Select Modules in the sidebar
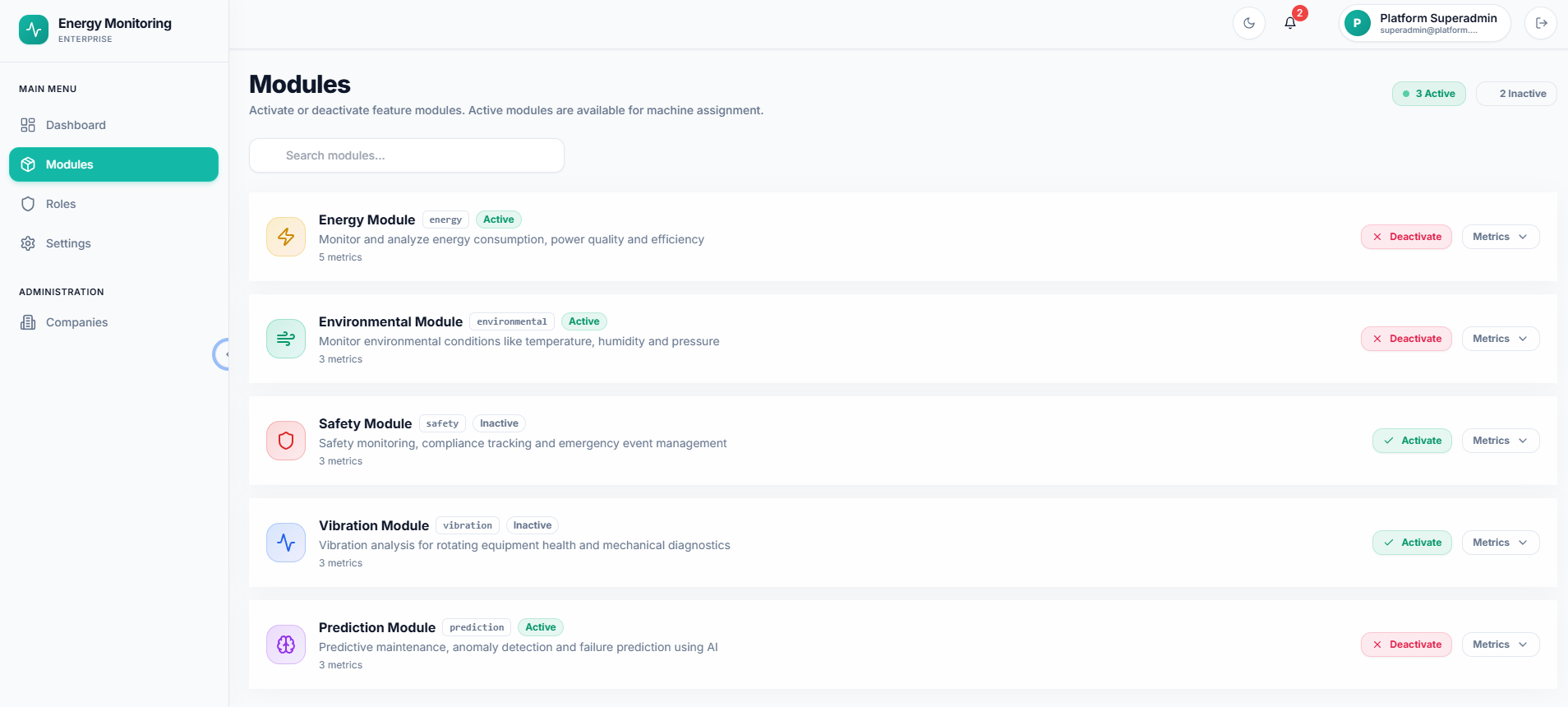Viewport: 1568px width, 707px height. pyautogui.click(x=113, y=164)
